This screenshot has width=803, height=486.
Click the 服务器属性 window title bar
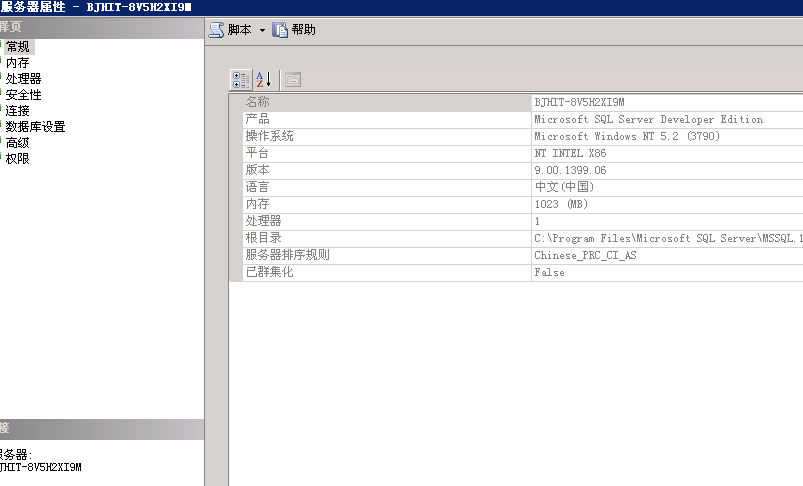402,7
